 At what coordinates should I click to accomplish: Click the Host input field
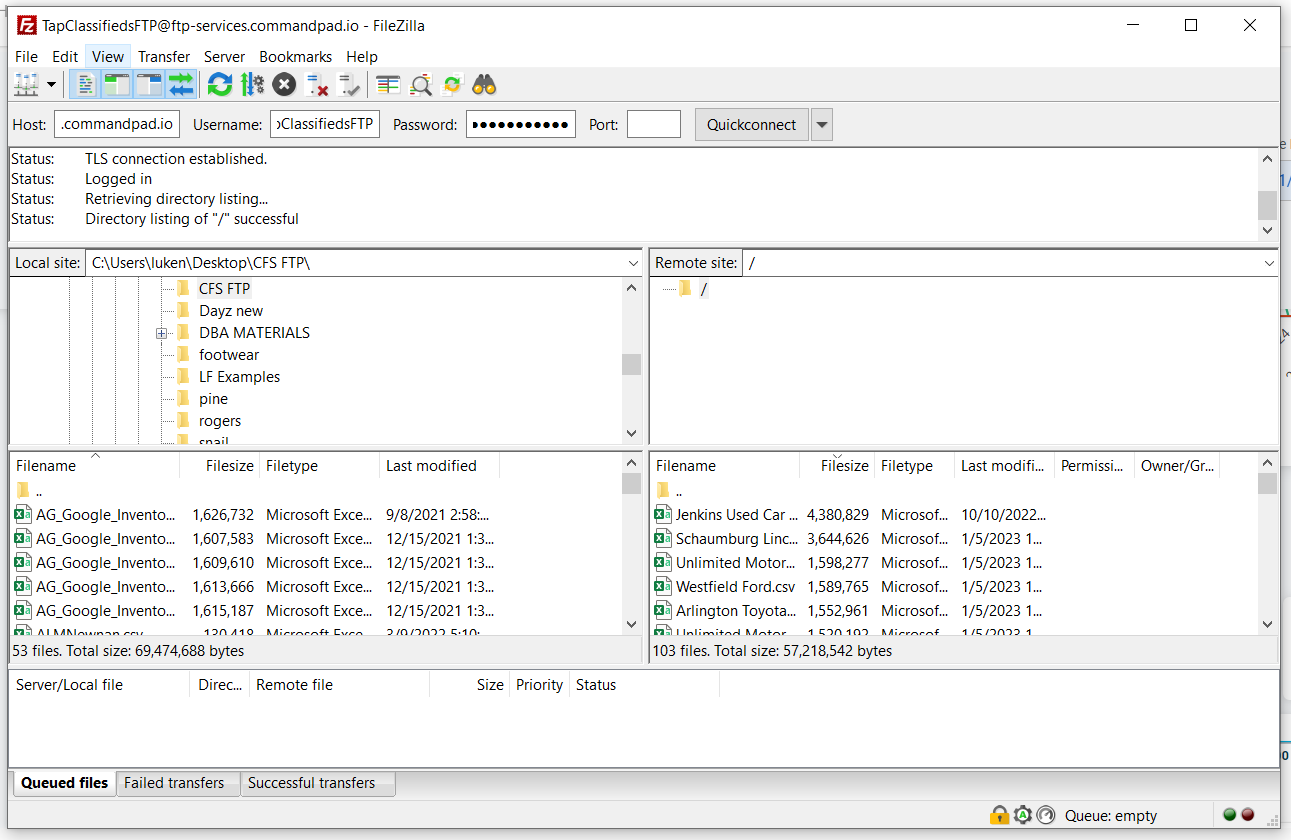[118, 125]
